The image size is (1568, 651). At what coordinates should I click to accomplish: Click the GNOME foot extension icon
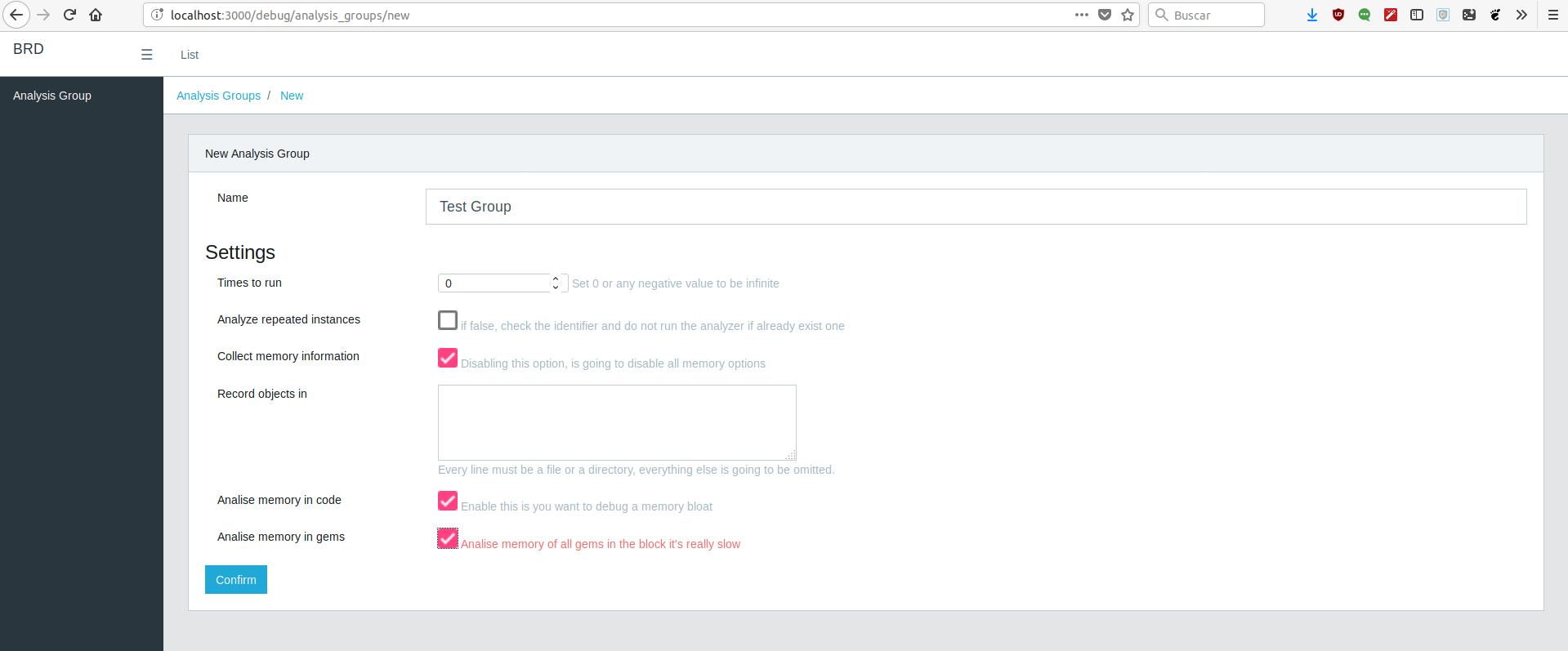coord(1495,15)
